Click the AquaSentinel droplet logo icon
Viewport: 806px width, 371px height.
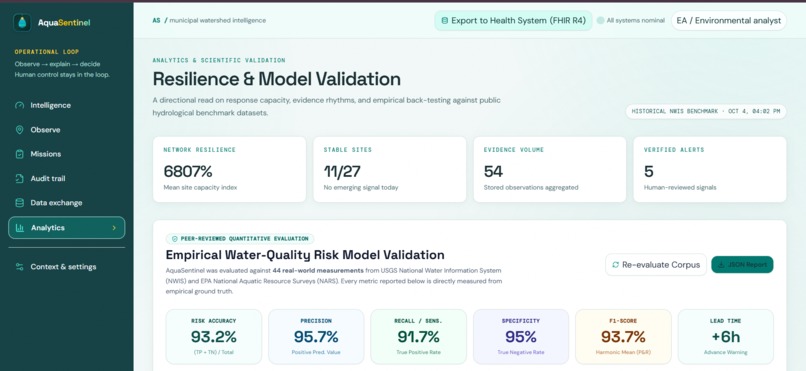[22, 23]
